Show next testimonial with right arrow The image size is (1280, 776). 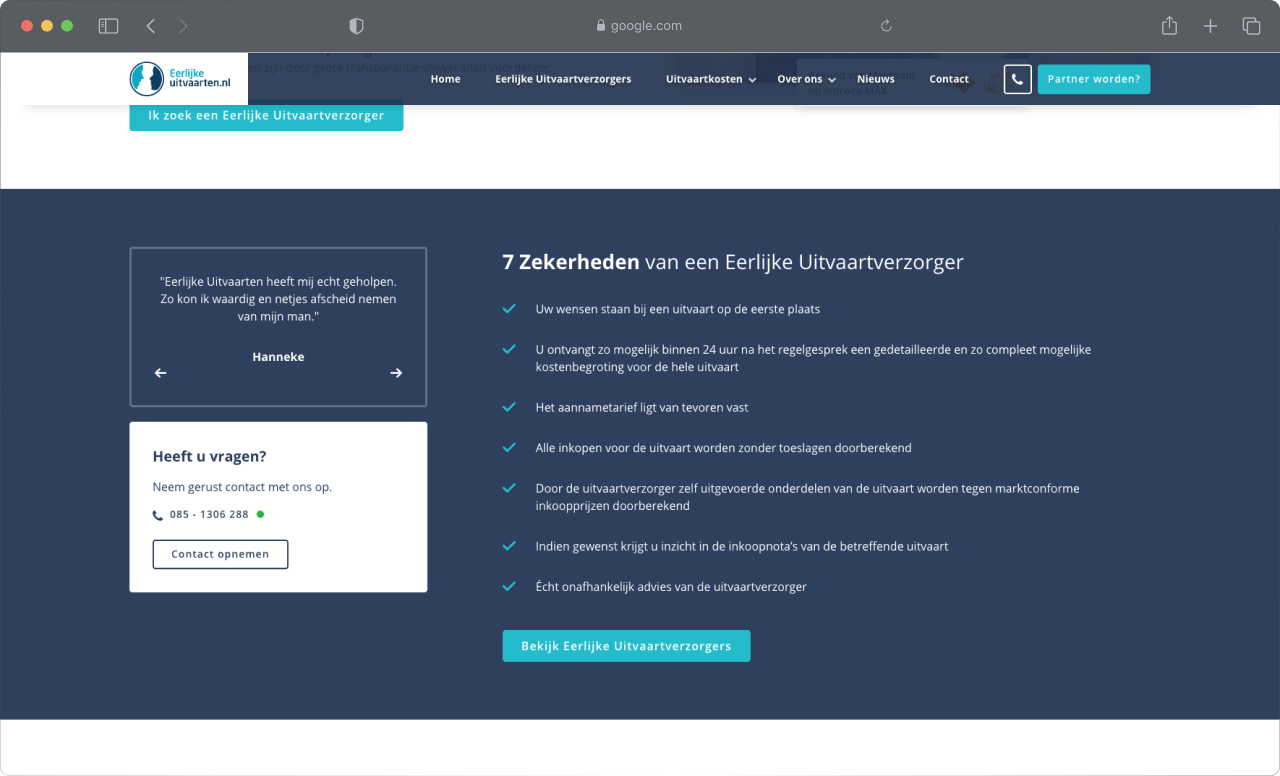pos(396,373)
